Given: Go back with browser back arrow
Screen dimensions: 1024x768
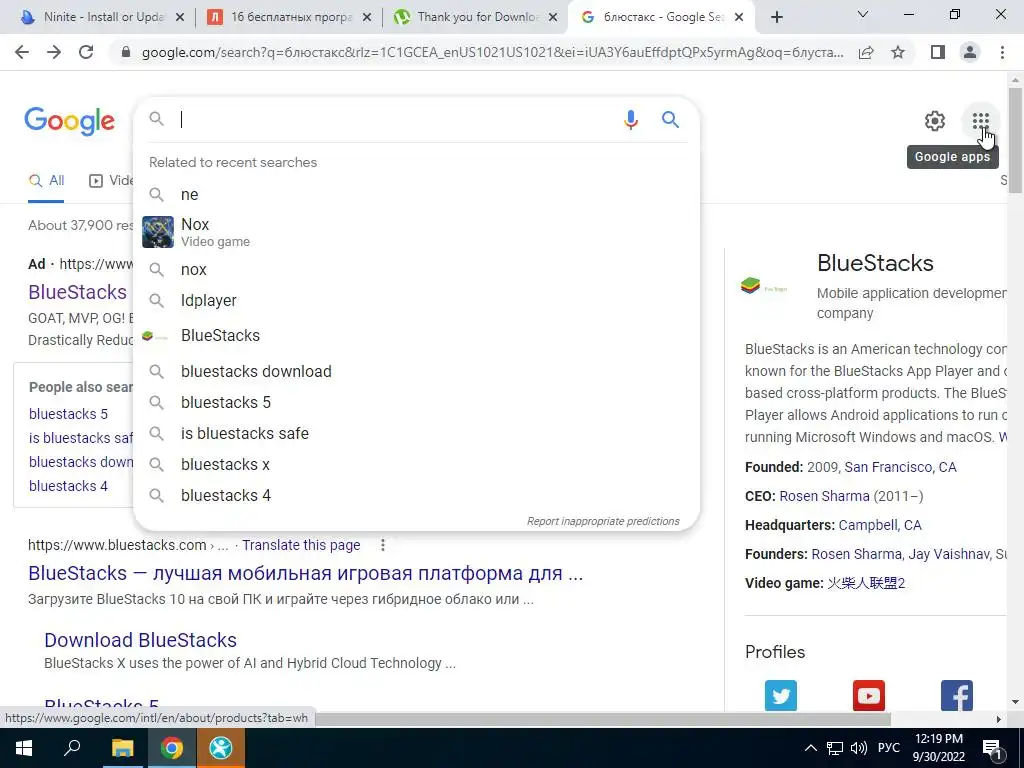Looking at the screenshot, I should click(x=22, y=52).
